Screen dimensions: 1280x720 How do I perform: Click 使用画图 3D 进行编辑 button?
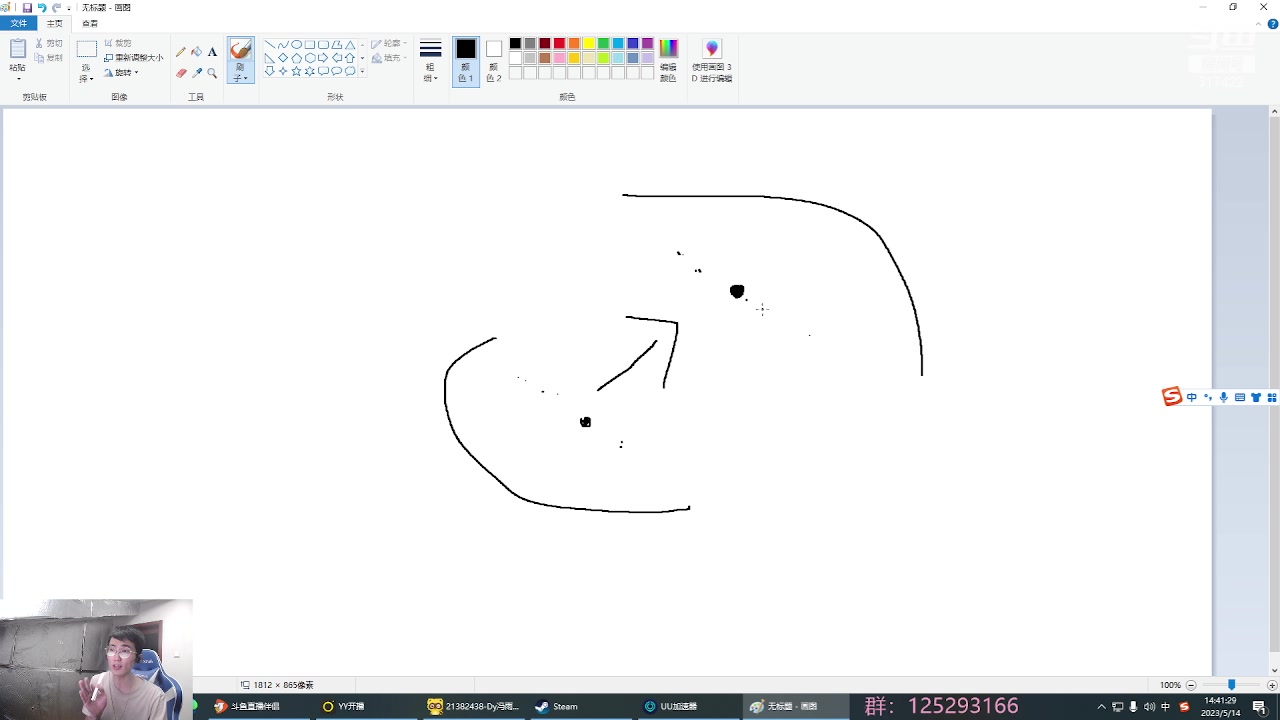[x=711, y=61]
